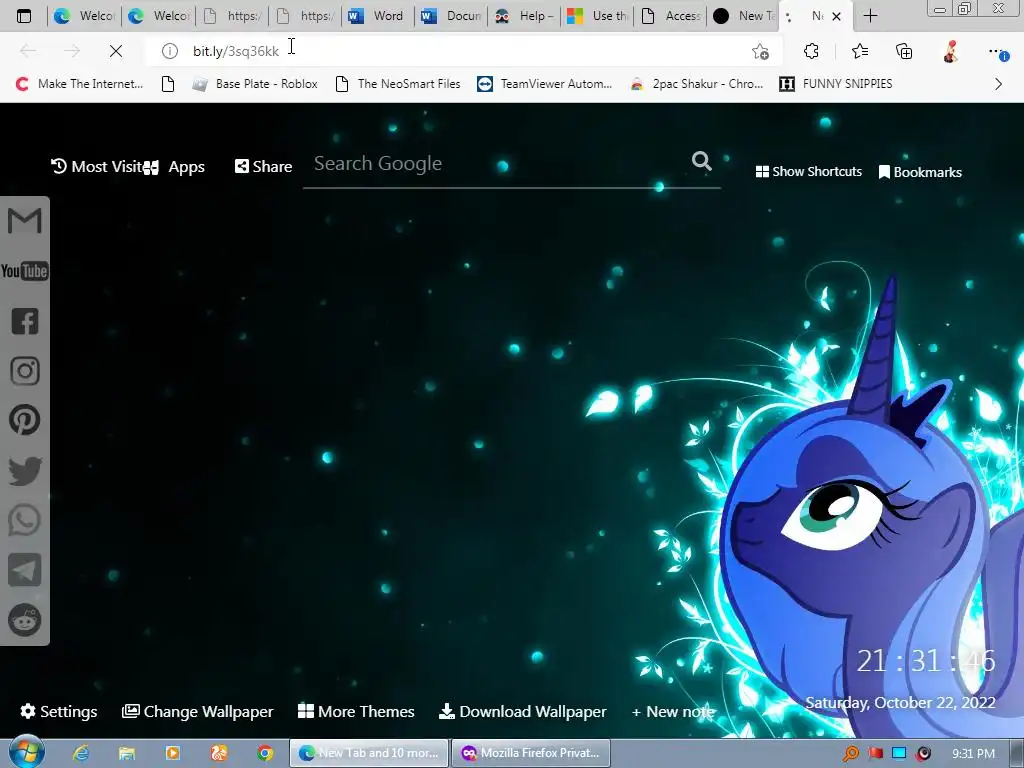This screenshot has height=768, width=1024.
Task: Open More Themes
Action: click(356, 711)
